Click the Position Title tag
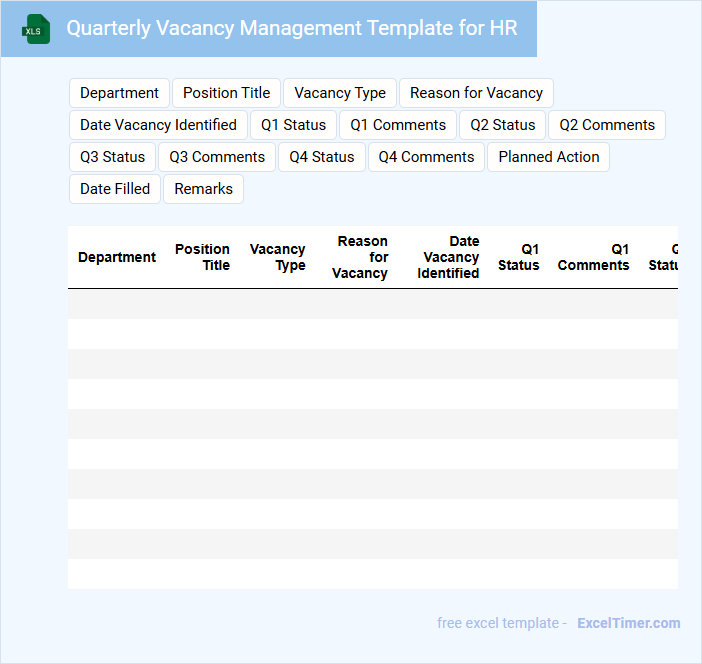Image resolution: width=702 pixels, height=664 pixels. pos(226,93)
